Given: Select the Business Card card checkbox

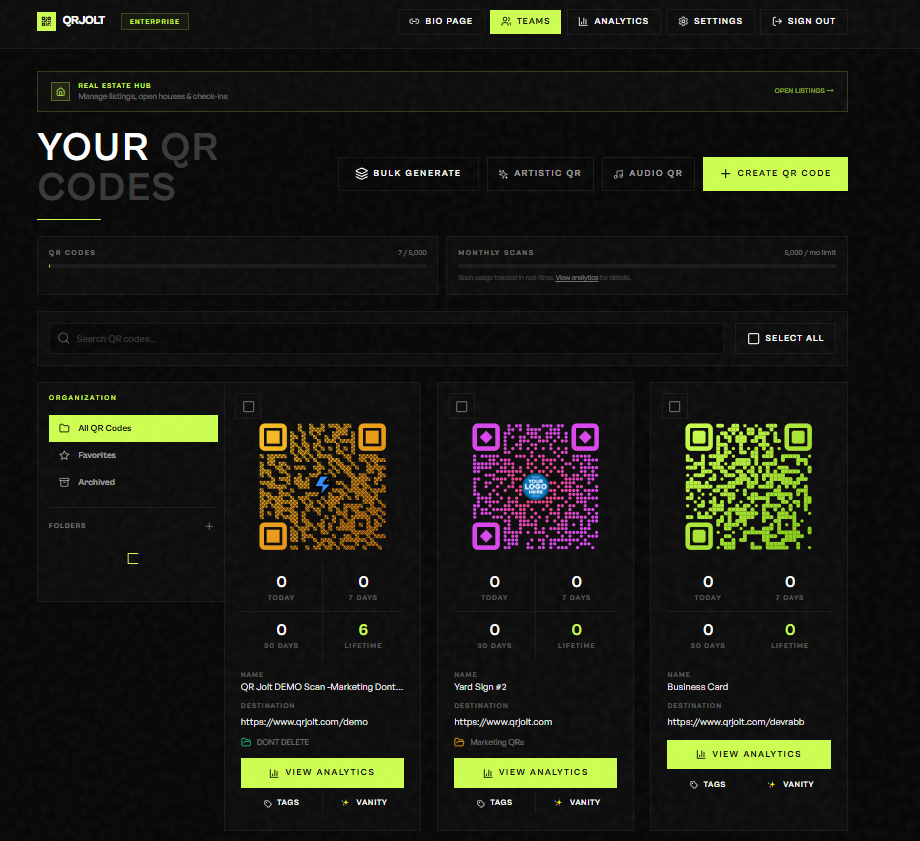Looking at the screenshot, I should (675, 407).
